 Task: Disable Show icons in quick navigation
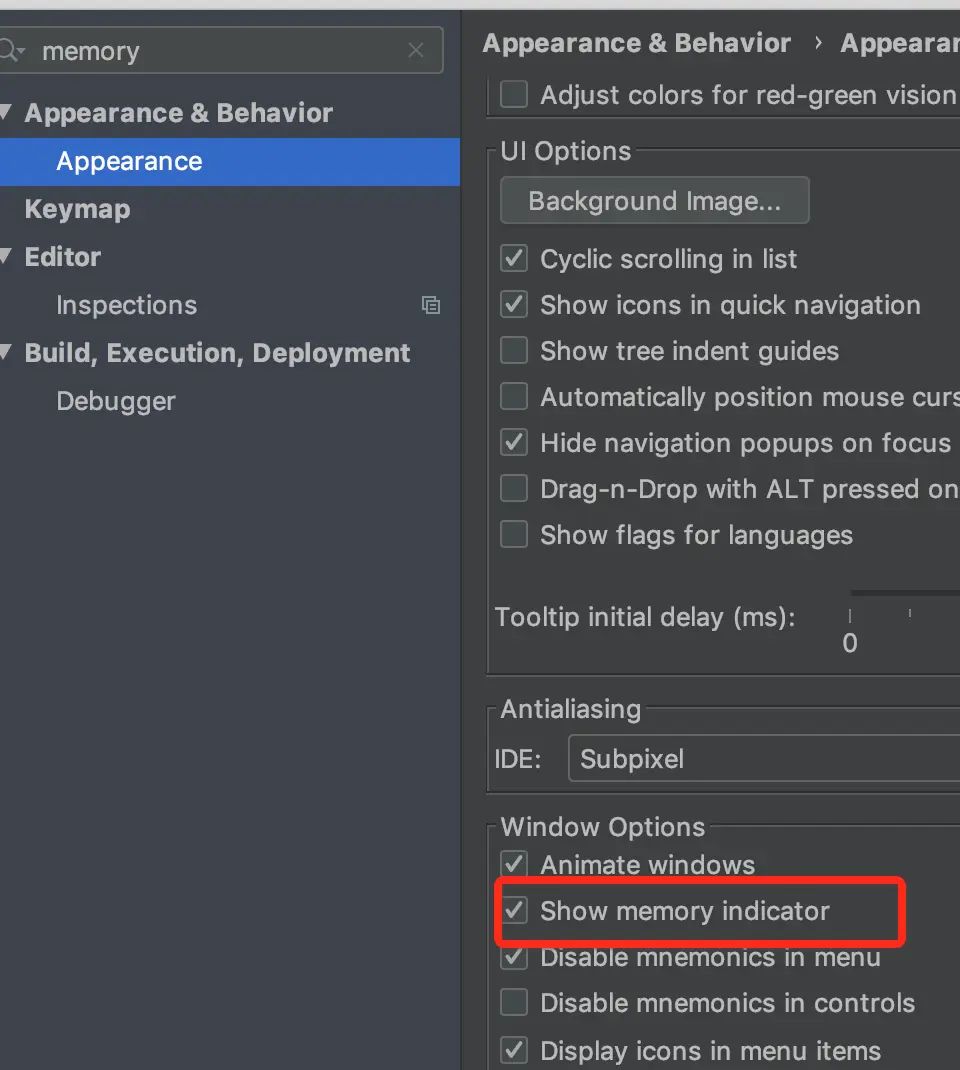pyautogui.click(x=514, y=305)
